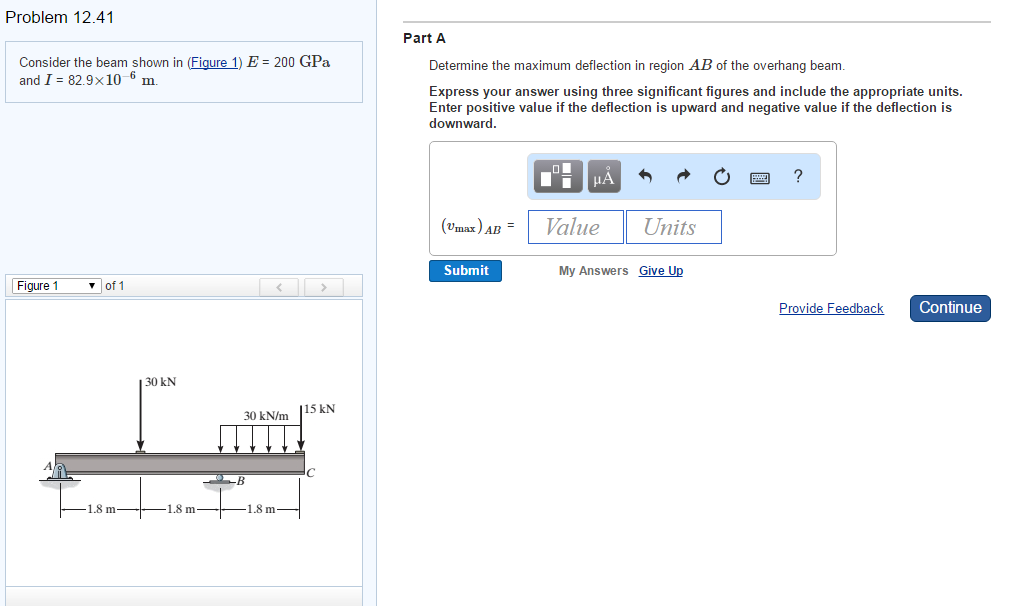Viewport: 1010px width, 606px height.
Task: Reset the answer box with refresh icon
Action: 722,176
